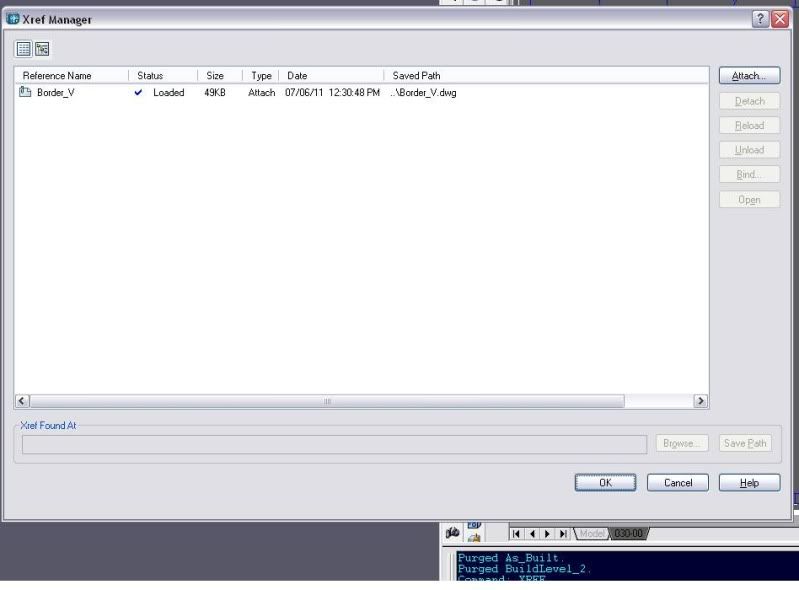Screen dimensions: 799x590
Task: Jump to last layout tab arrow
Action: [x=563, y=534]
